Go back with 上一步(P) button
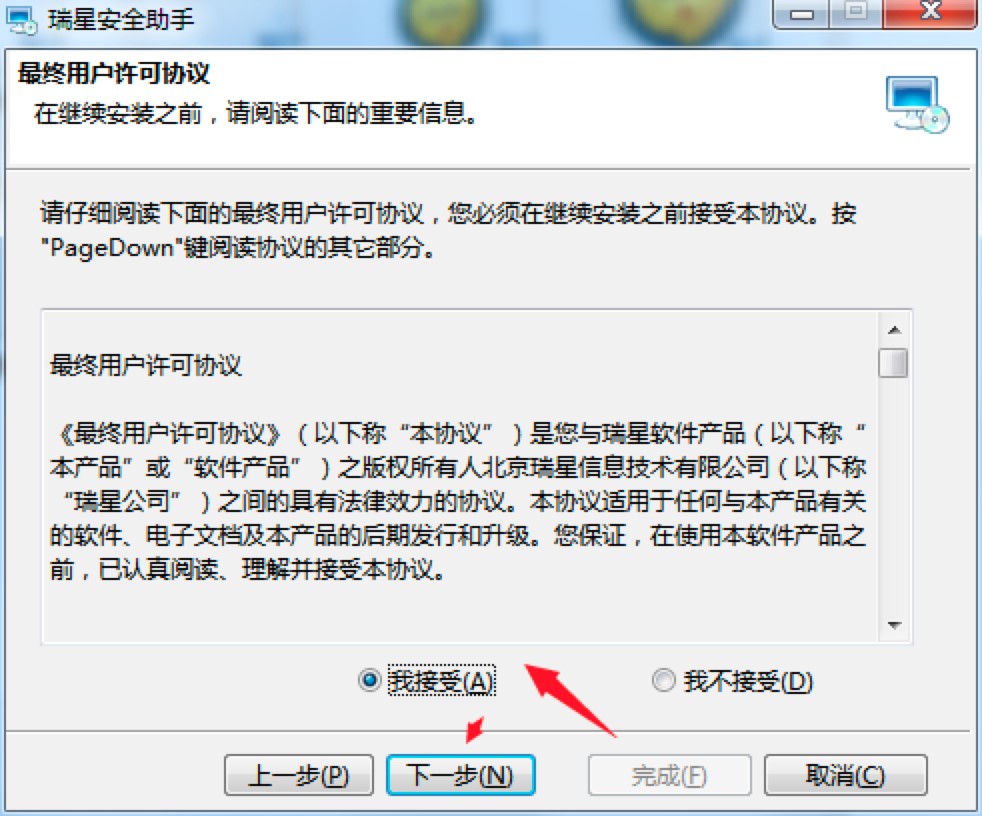This screenshot has width=982, height=816. [x=299, y=775]
